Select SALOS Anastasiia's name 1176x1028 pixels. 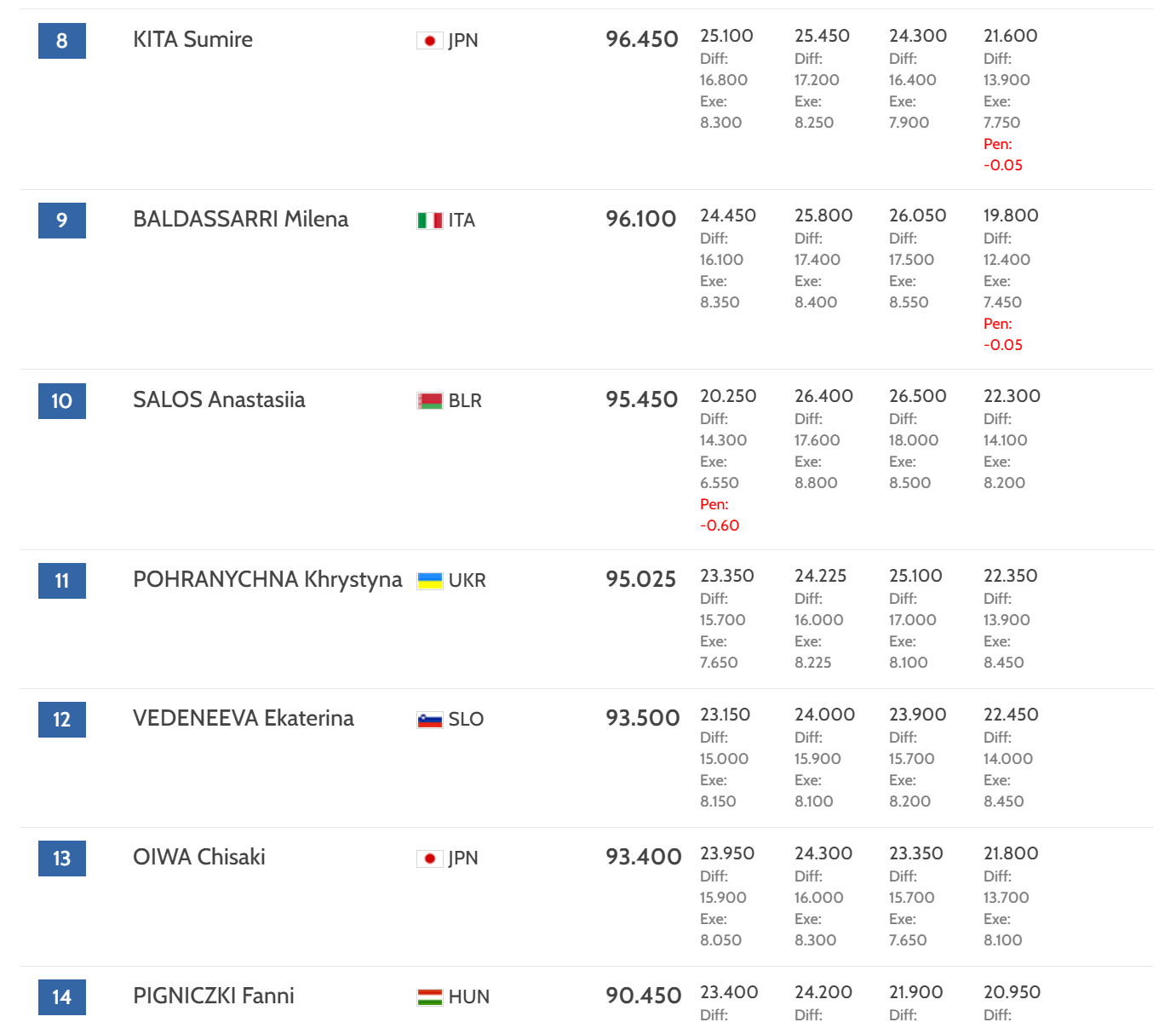219,400
